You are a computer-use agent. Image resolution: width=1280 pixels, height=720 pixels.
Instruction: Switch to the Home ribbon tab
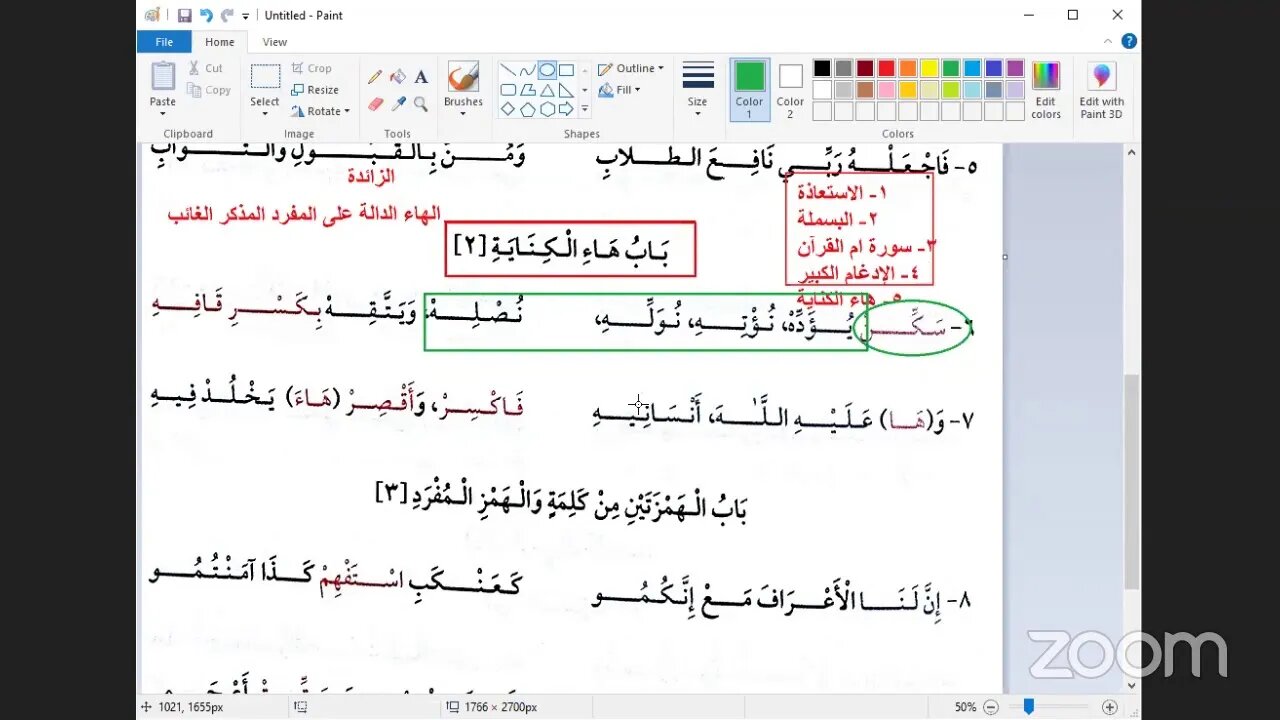tap(220, 42)
